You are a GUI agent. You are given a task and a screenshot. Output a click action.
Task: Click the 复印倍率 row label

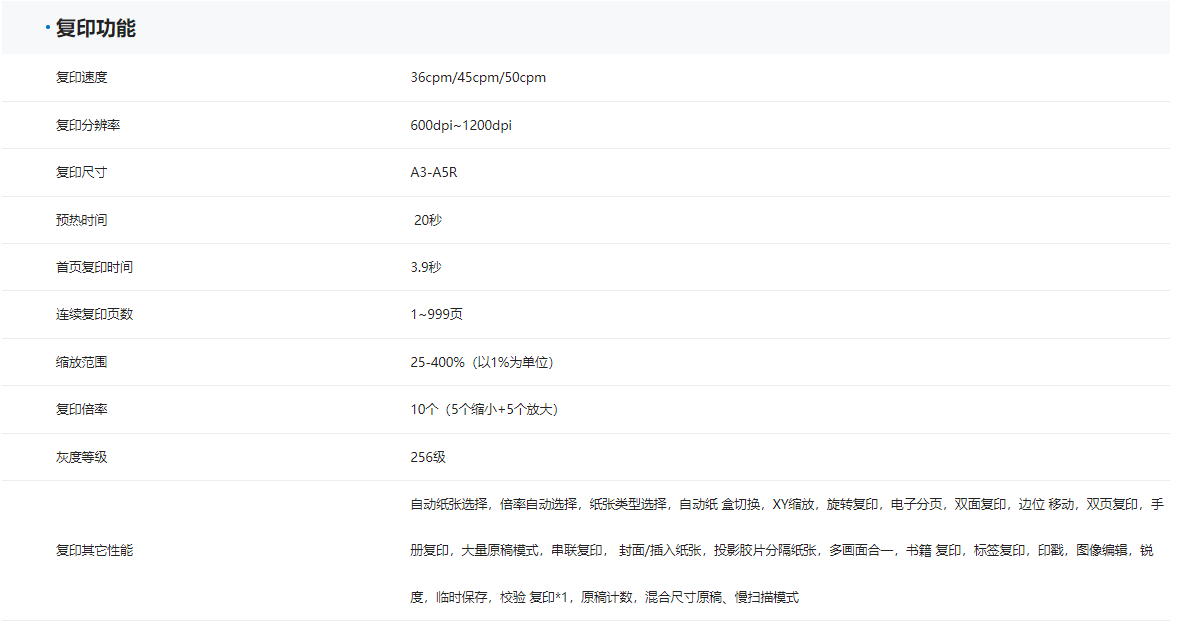click(x=81, y=409)
